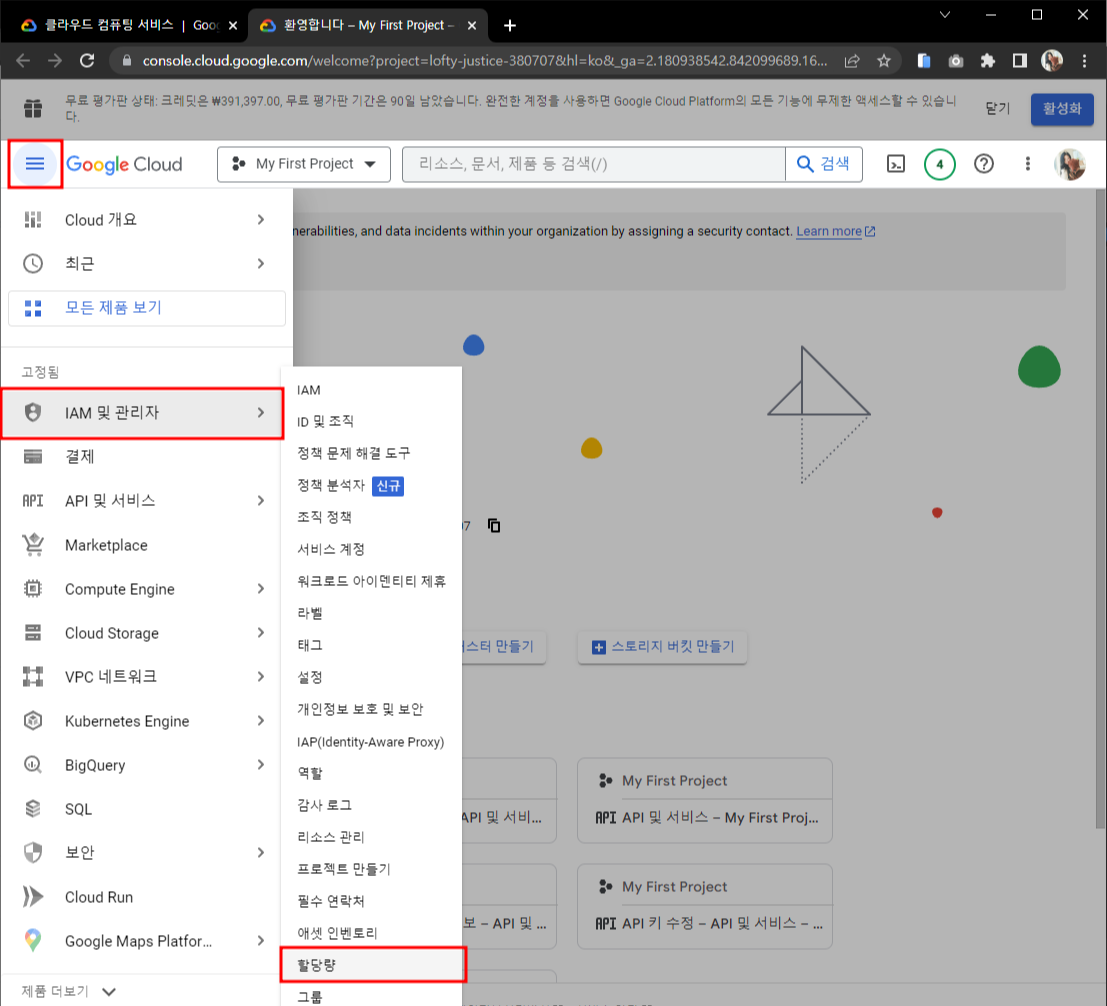Click the Google Cloud logo
This screenshot has width=1107, height=1006.
pyautogui.click(x=124, y=164)
